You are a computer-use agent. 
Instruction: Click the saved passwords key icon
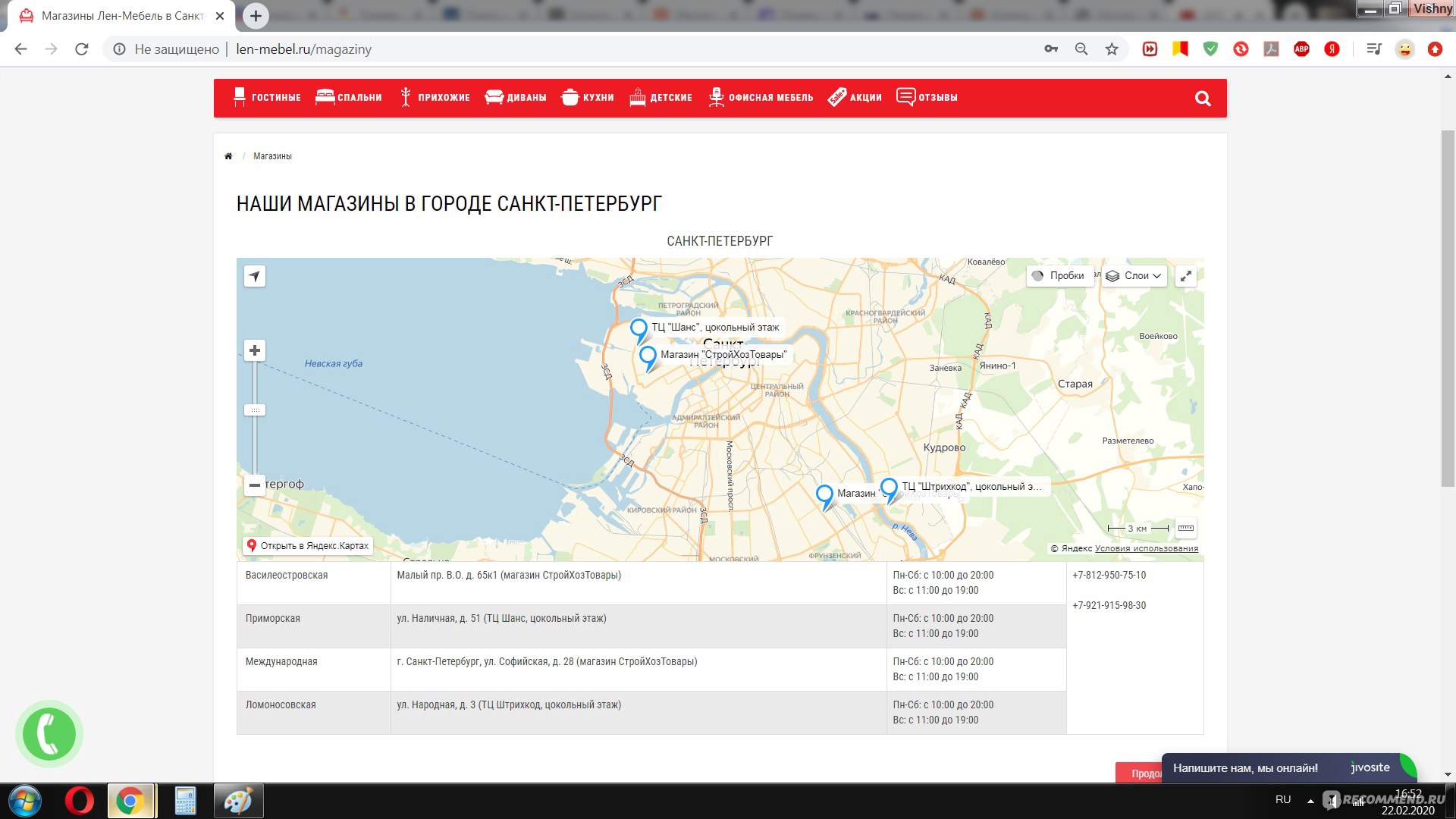pos(1051,49)
